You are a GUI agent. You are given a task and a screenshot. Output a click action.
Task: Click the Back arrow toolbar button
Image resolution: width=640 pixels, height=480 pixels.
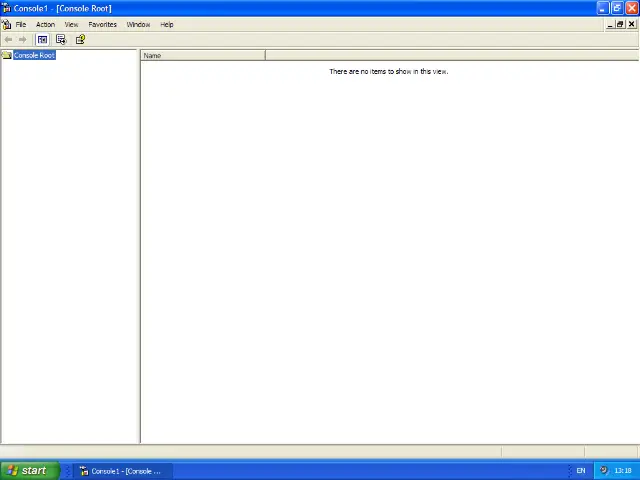[8, 40]
